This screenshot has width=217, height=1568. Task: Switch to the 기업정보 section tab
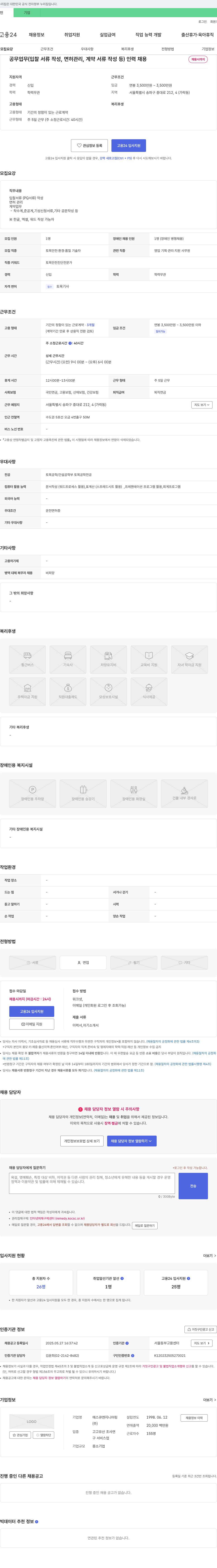[208, 49]
